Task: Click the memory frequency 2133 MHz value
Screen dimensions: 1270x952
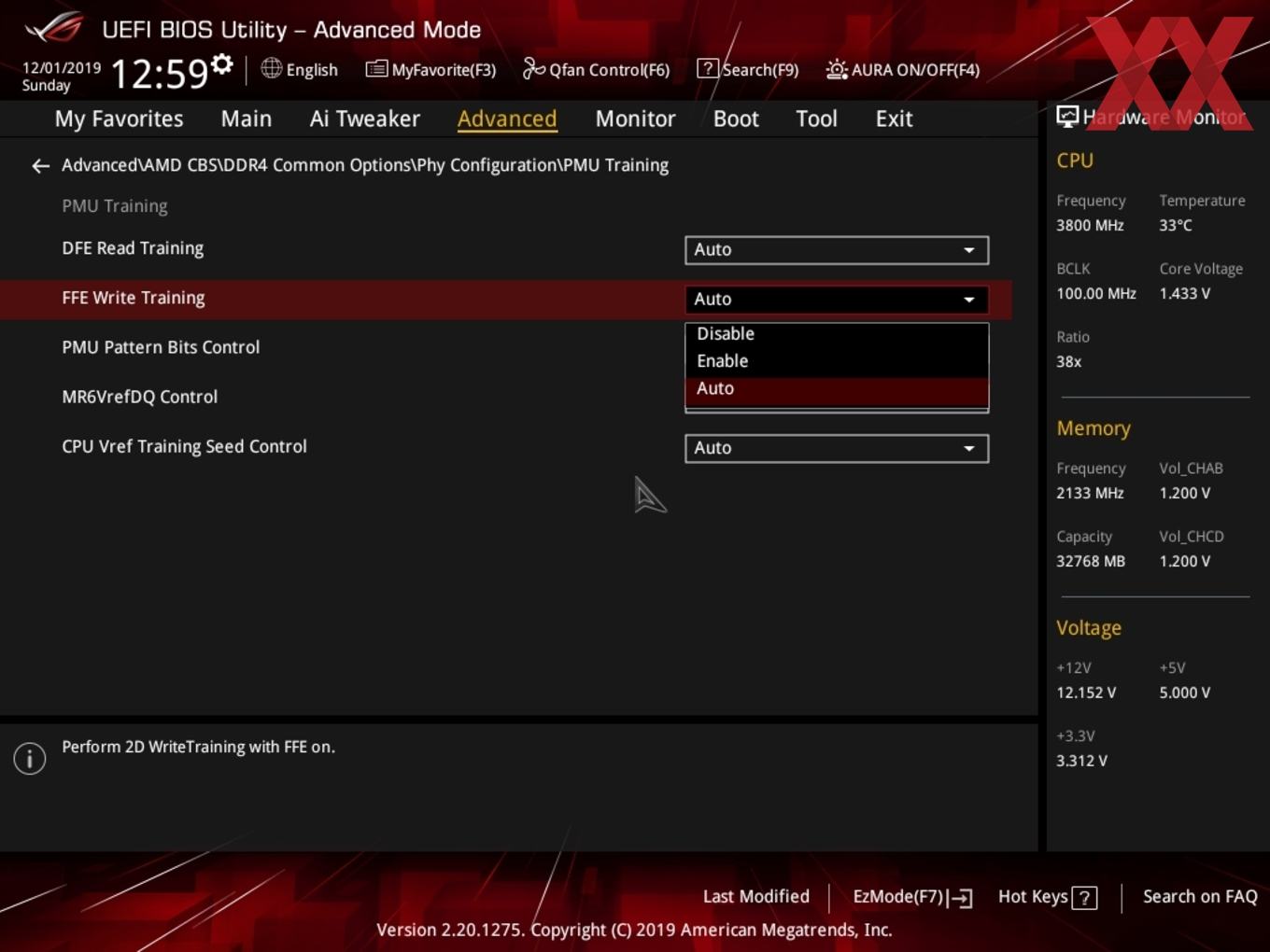Action: 1090,493
